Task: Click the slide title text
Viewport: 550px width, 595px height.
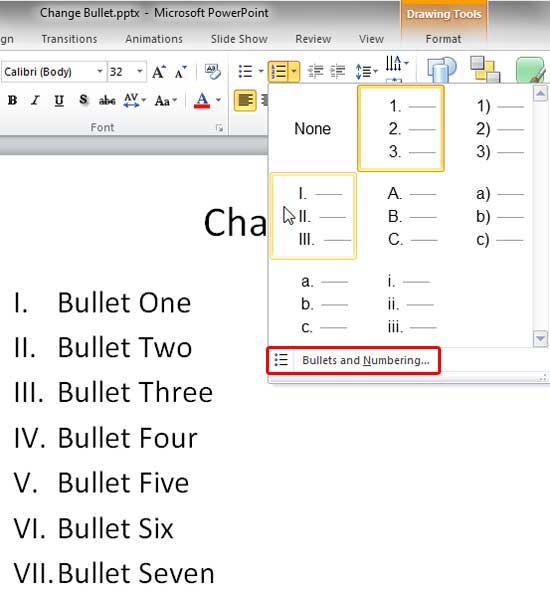Action: click(x=235, y=223)
